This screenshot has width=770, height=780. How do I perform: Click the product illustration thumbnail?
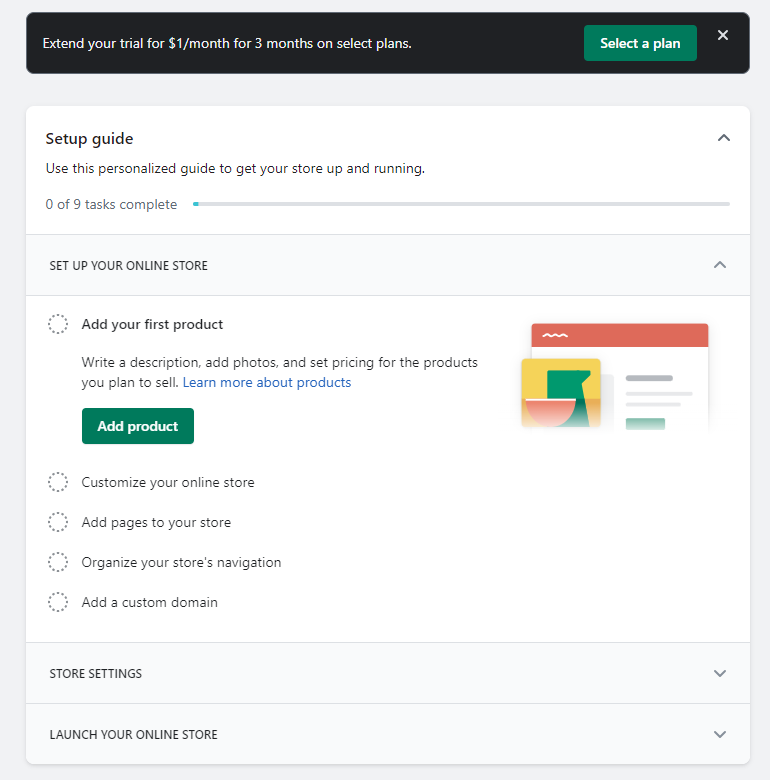614,376
